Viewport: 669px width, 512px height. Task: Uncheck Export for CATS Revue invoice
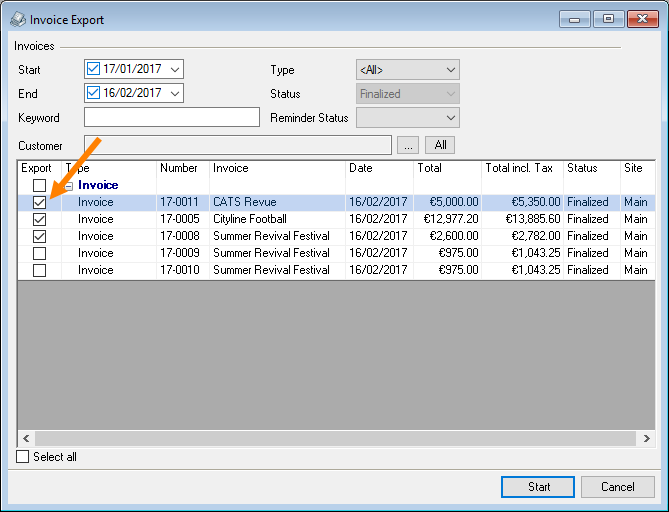tap(39, 202)
